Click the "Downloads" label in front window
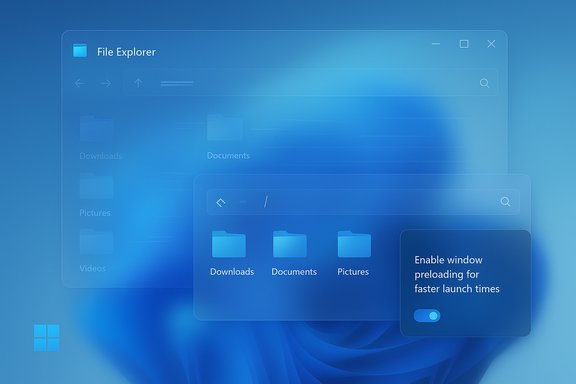 232,272
